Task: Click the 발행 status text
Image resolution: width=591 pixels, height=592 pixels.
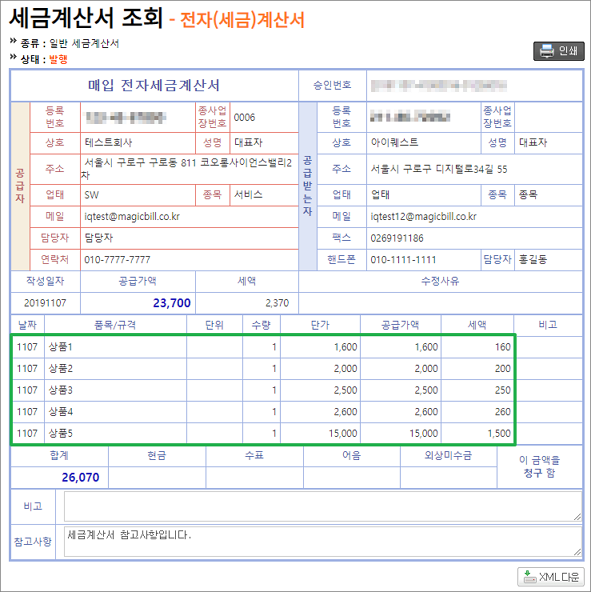Action: pos(59,59)
